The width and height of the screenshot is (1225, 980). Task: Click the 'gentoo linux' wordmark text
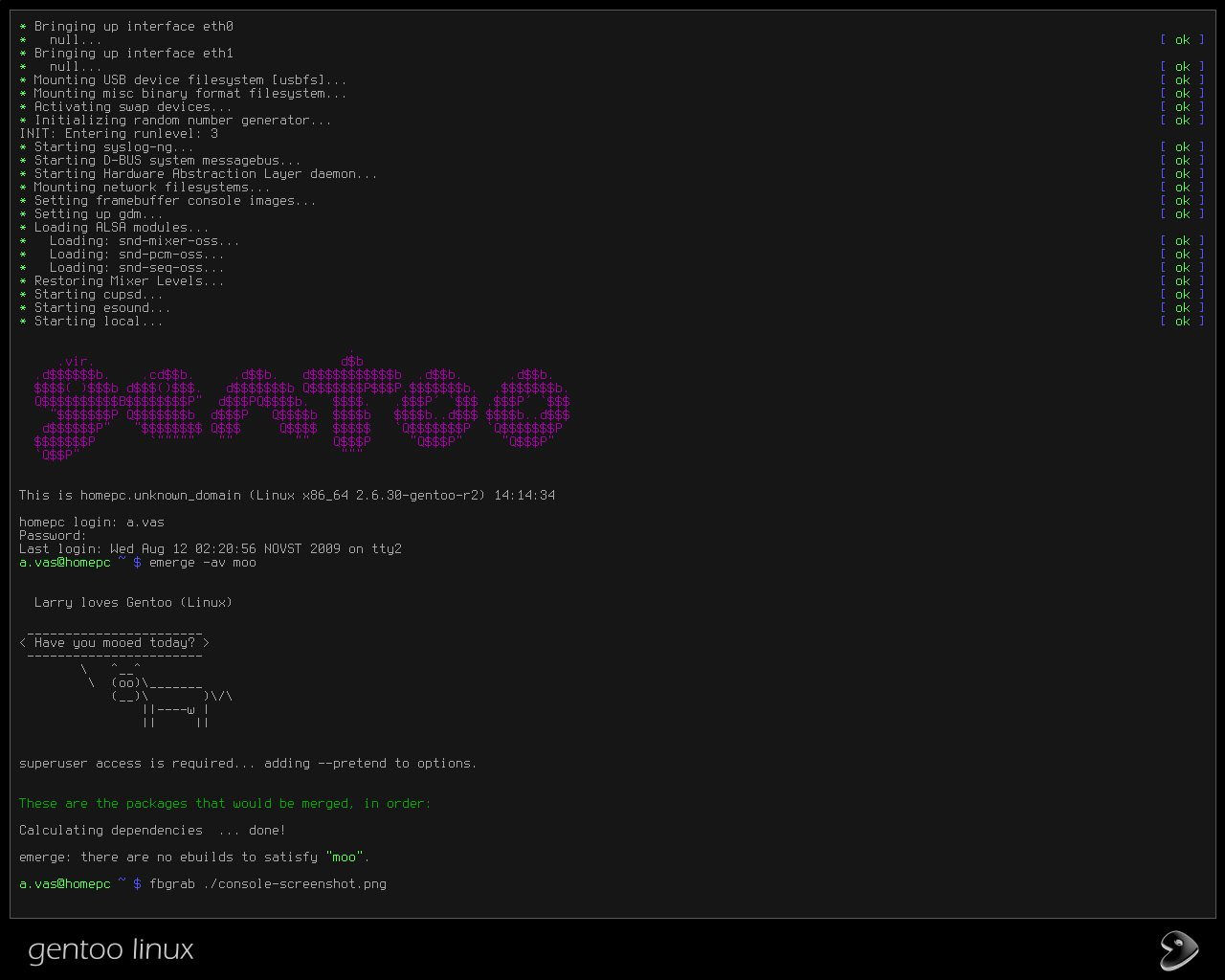(x=111, y=950)
